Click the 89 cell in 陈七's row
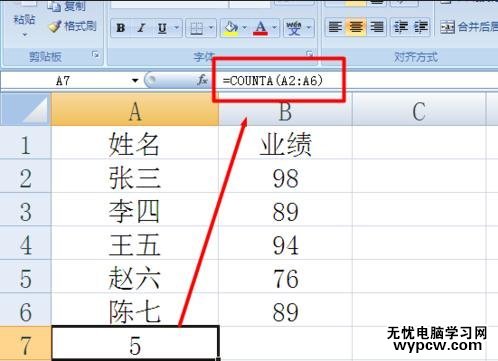Screen dimensions: 498x361 pyautogui.click(x=285, y=310)
